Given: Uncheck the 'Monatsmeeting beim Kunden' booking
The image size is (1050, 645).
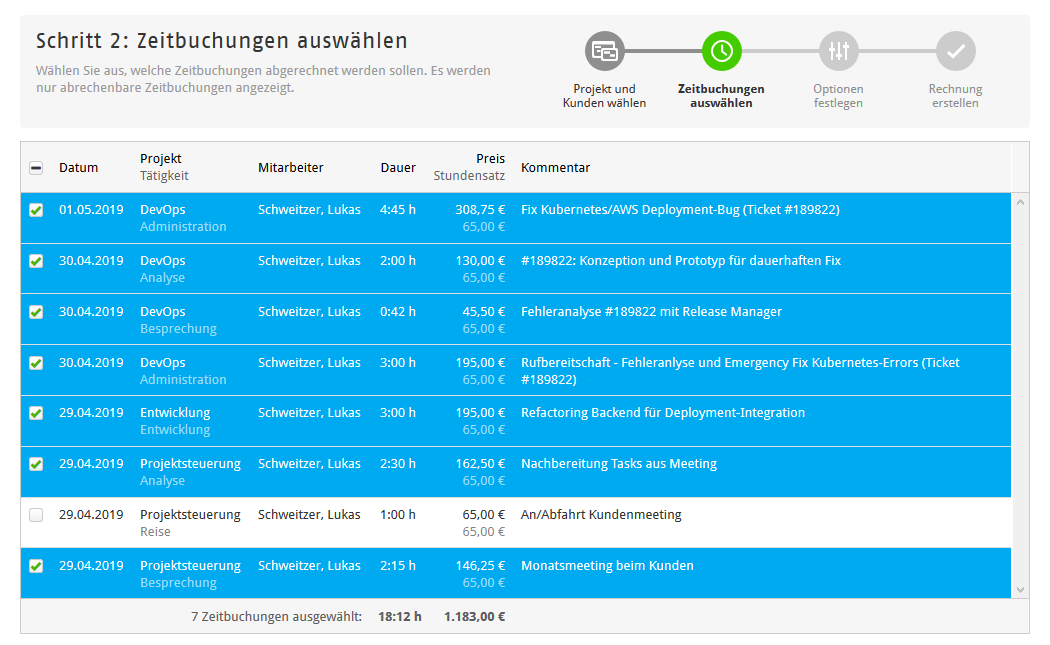Looking at the screenshot, I should 36,566.
